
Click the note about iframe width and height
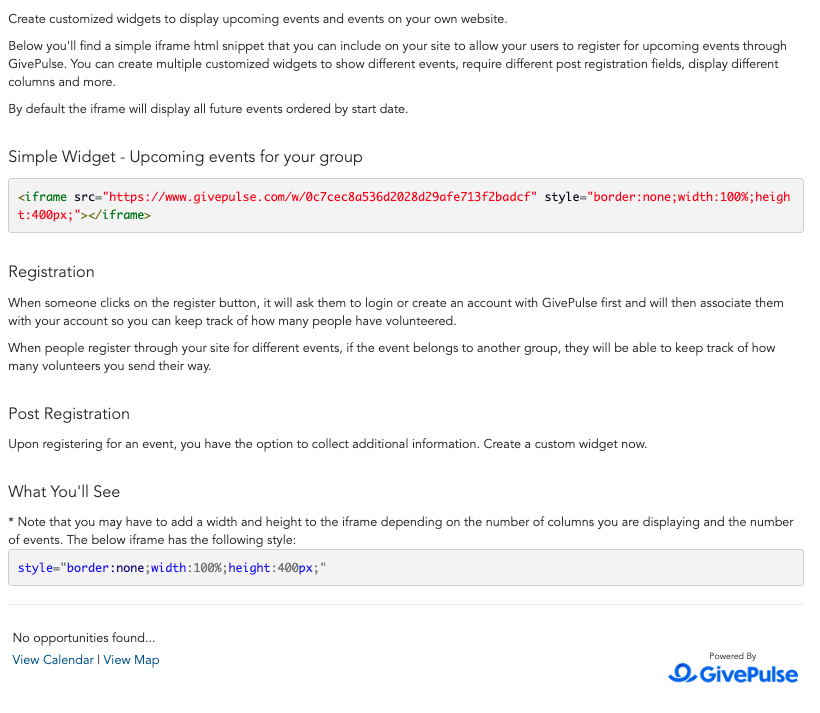(401, 530)
